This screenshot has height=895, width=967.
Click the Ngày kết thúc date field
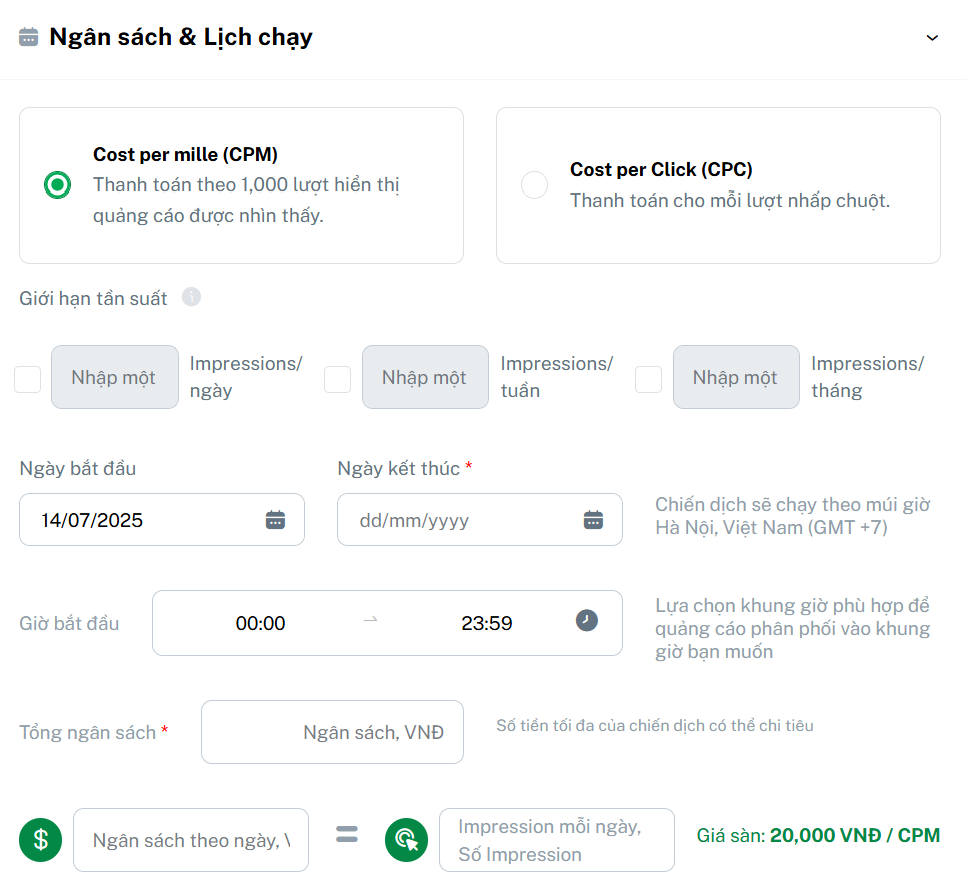click(480, 519)
